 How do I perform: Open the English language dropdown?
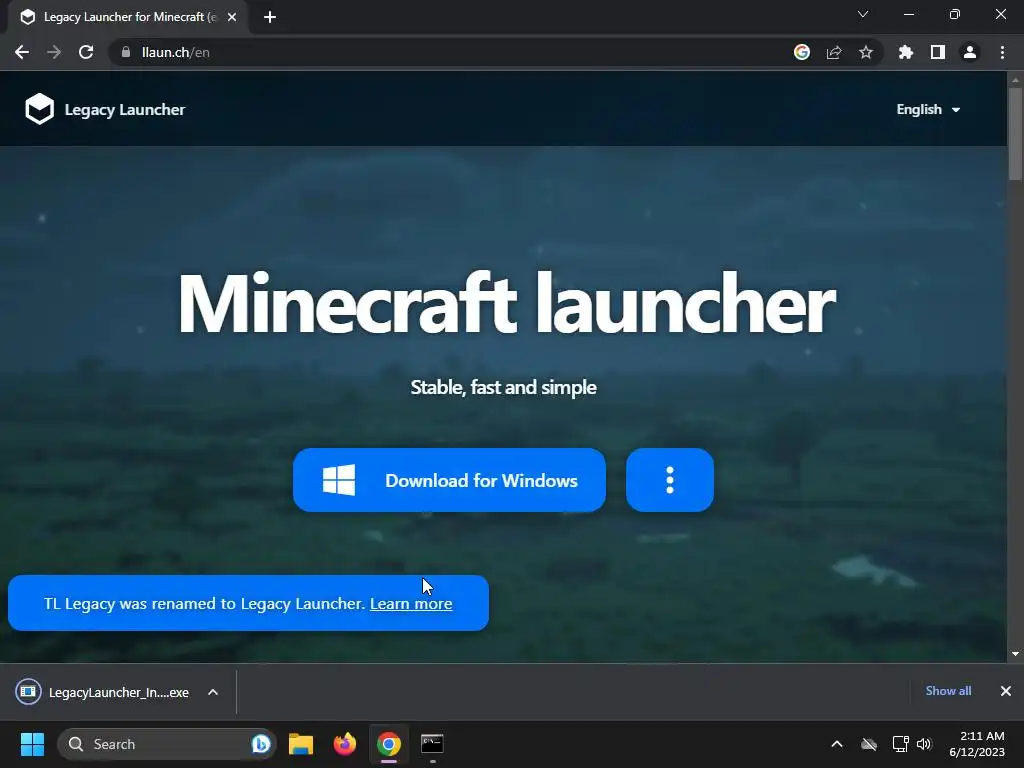tap(928, 110)
